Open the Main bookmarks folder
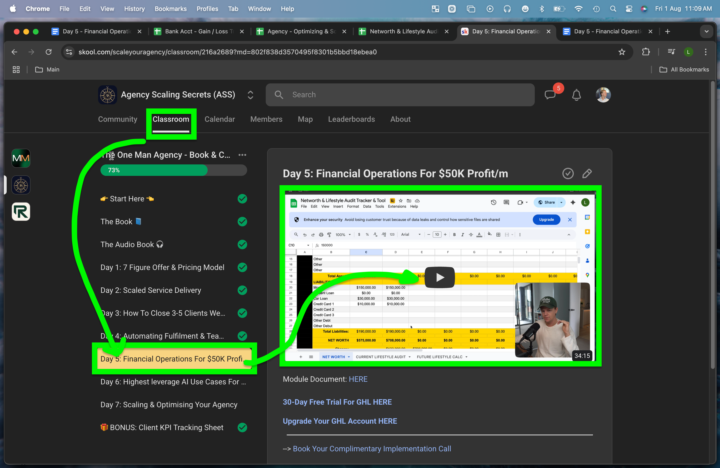 [x=47, y=69]
